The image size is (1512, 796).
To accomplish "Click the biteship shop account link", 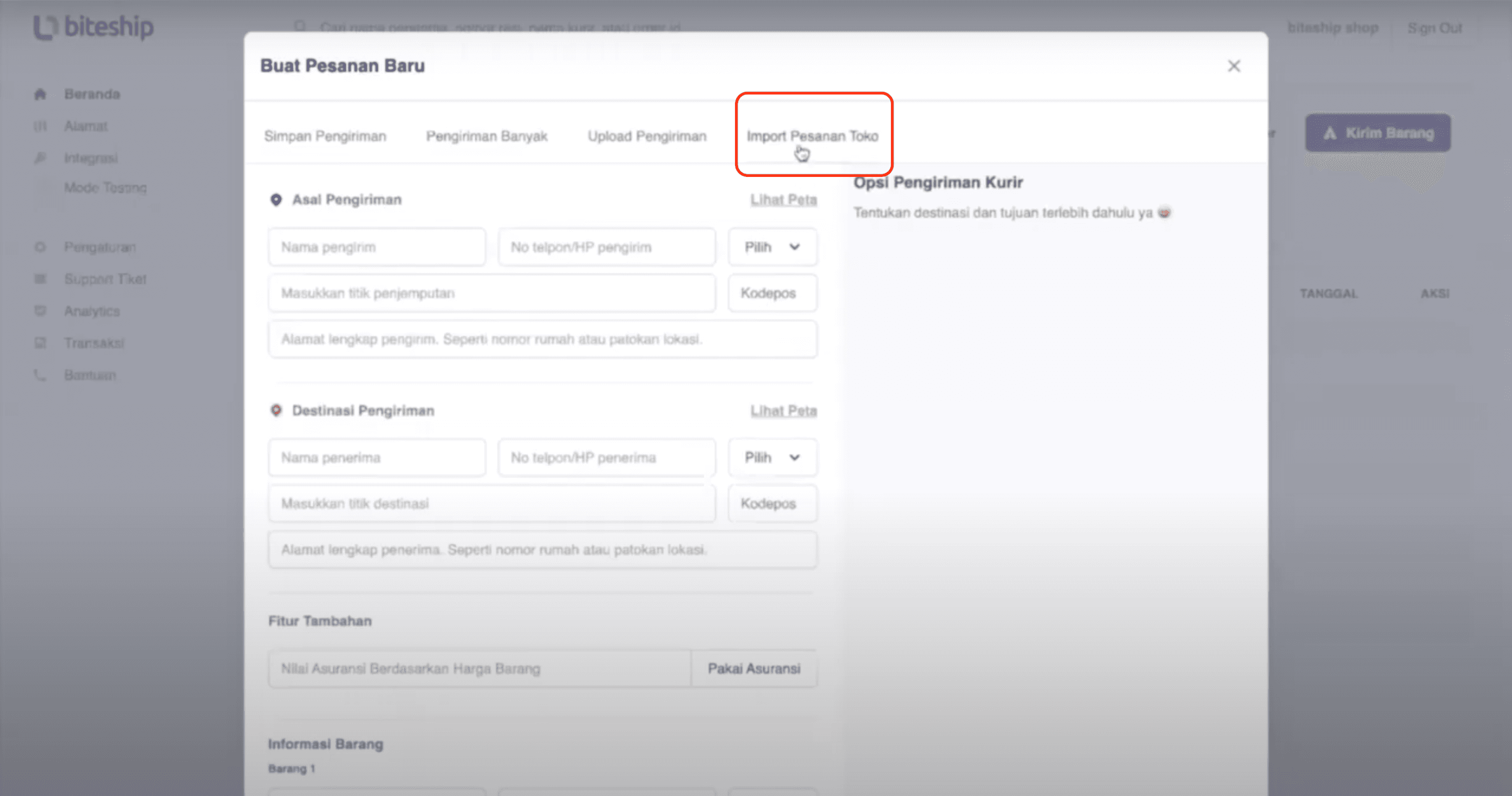I will pyautogui.click(x=1332, y=28).
